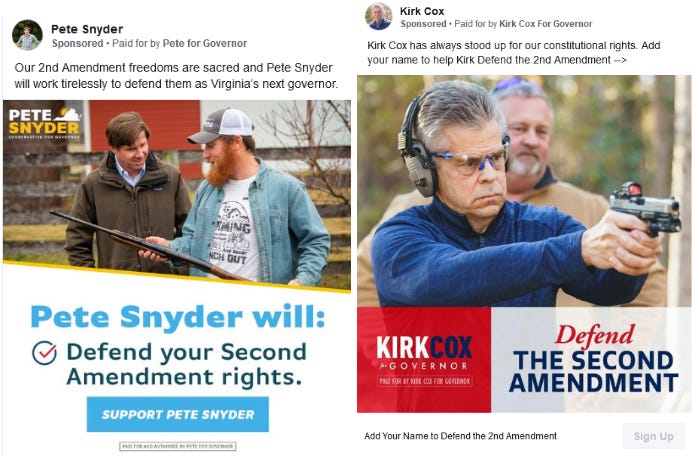Click the Pete Snyder will headline text

[177, 316]
